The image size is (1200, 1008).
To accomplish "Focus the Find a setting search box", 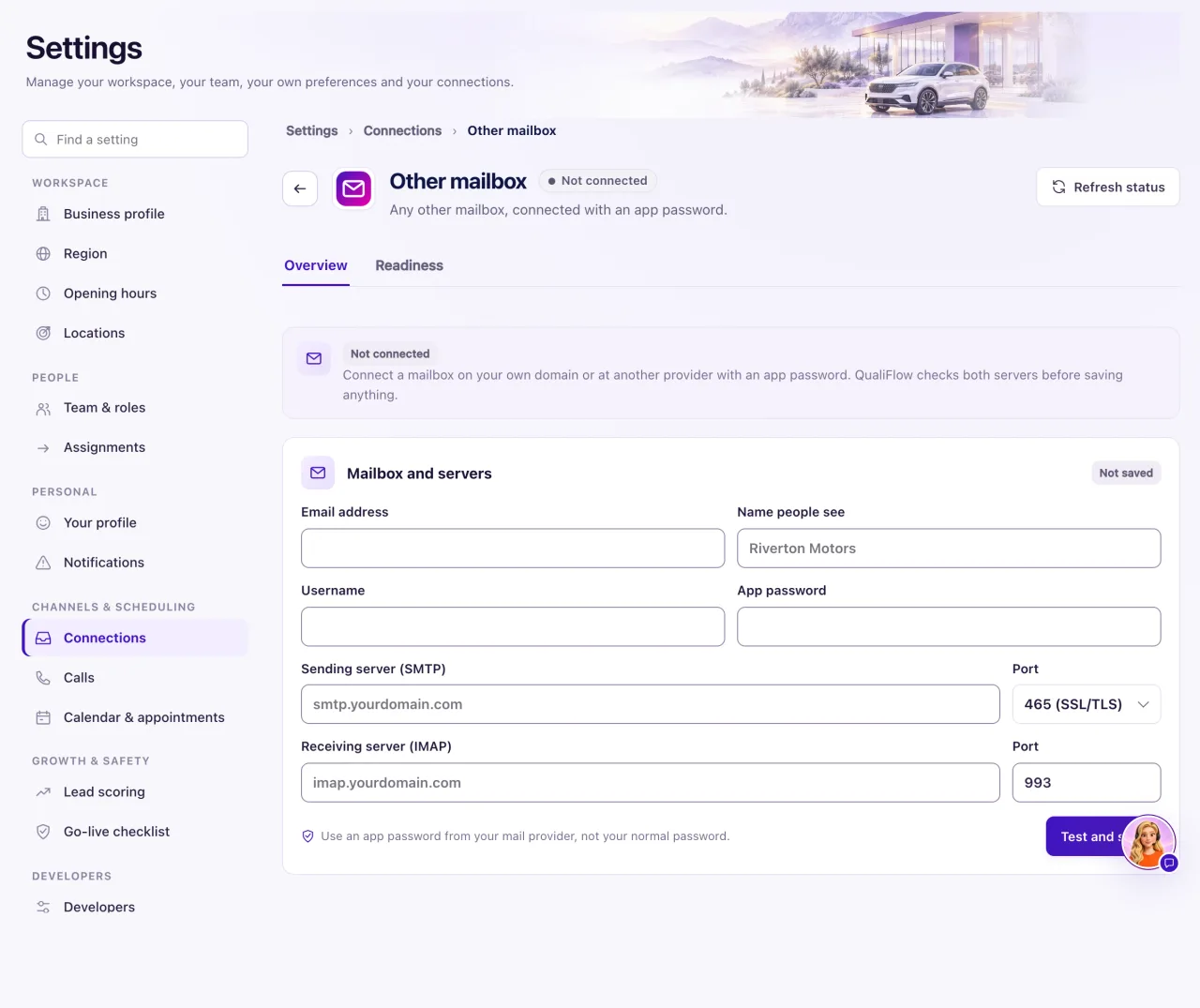I will pyautogui.click(x=135, y=140).
